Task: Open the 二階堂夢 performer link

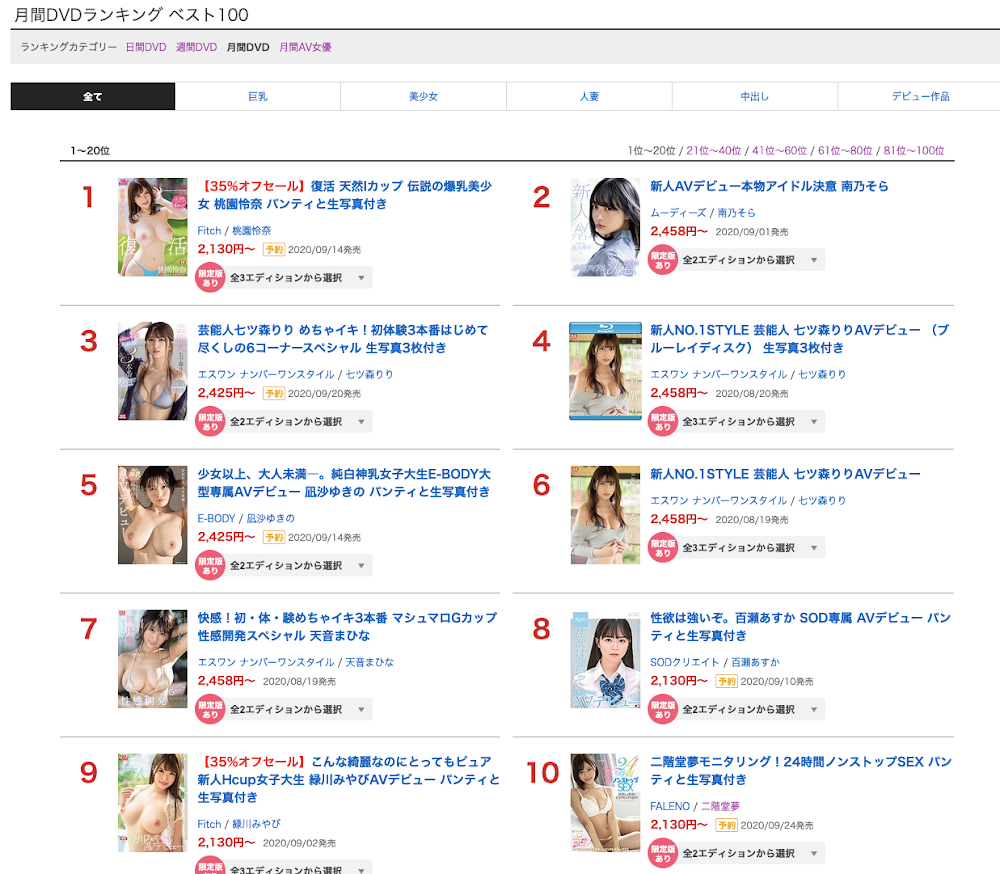Action: pos(720,806)
